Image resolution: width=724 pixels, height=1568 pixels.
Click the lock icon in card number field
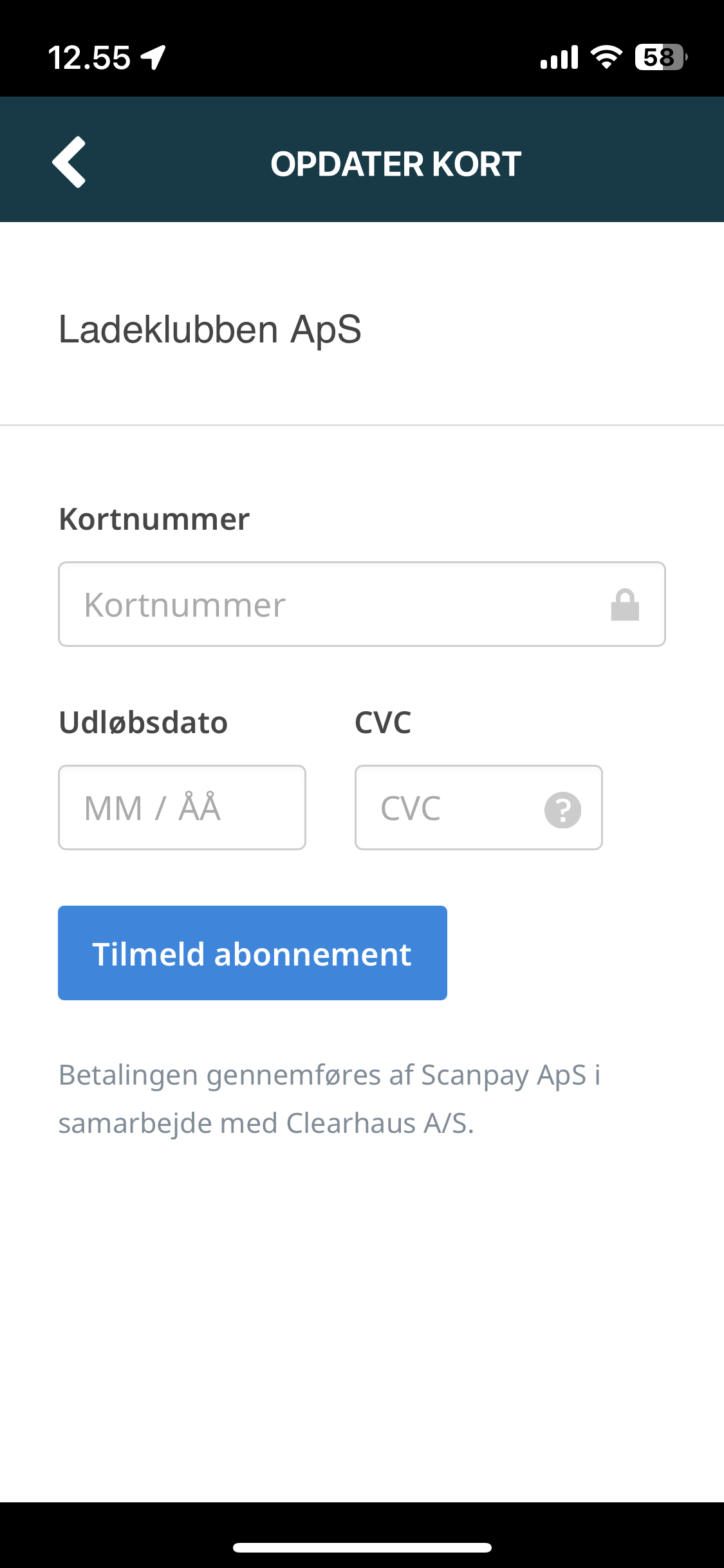pos(624,605)
